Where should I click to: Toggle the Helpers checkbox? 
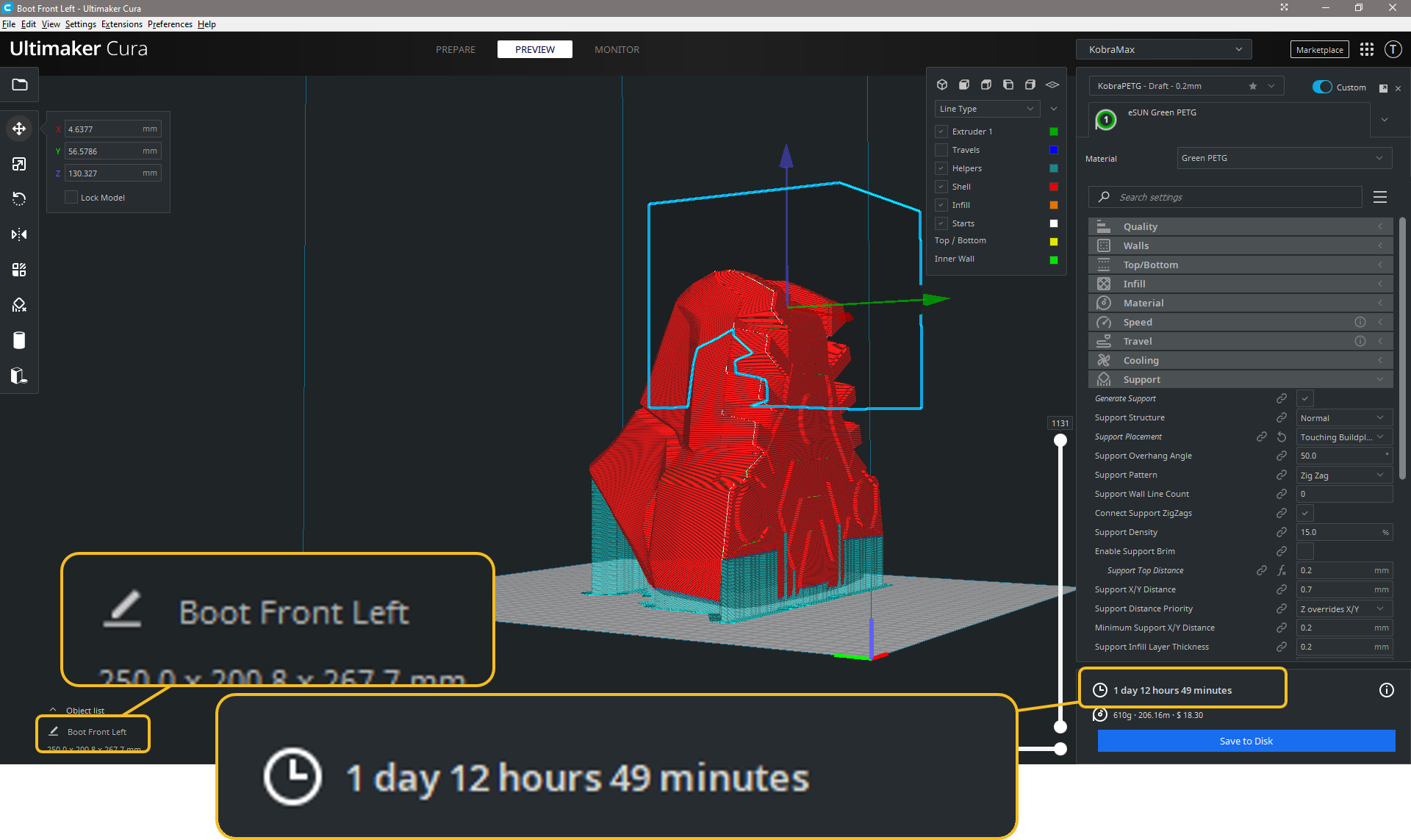941,168
